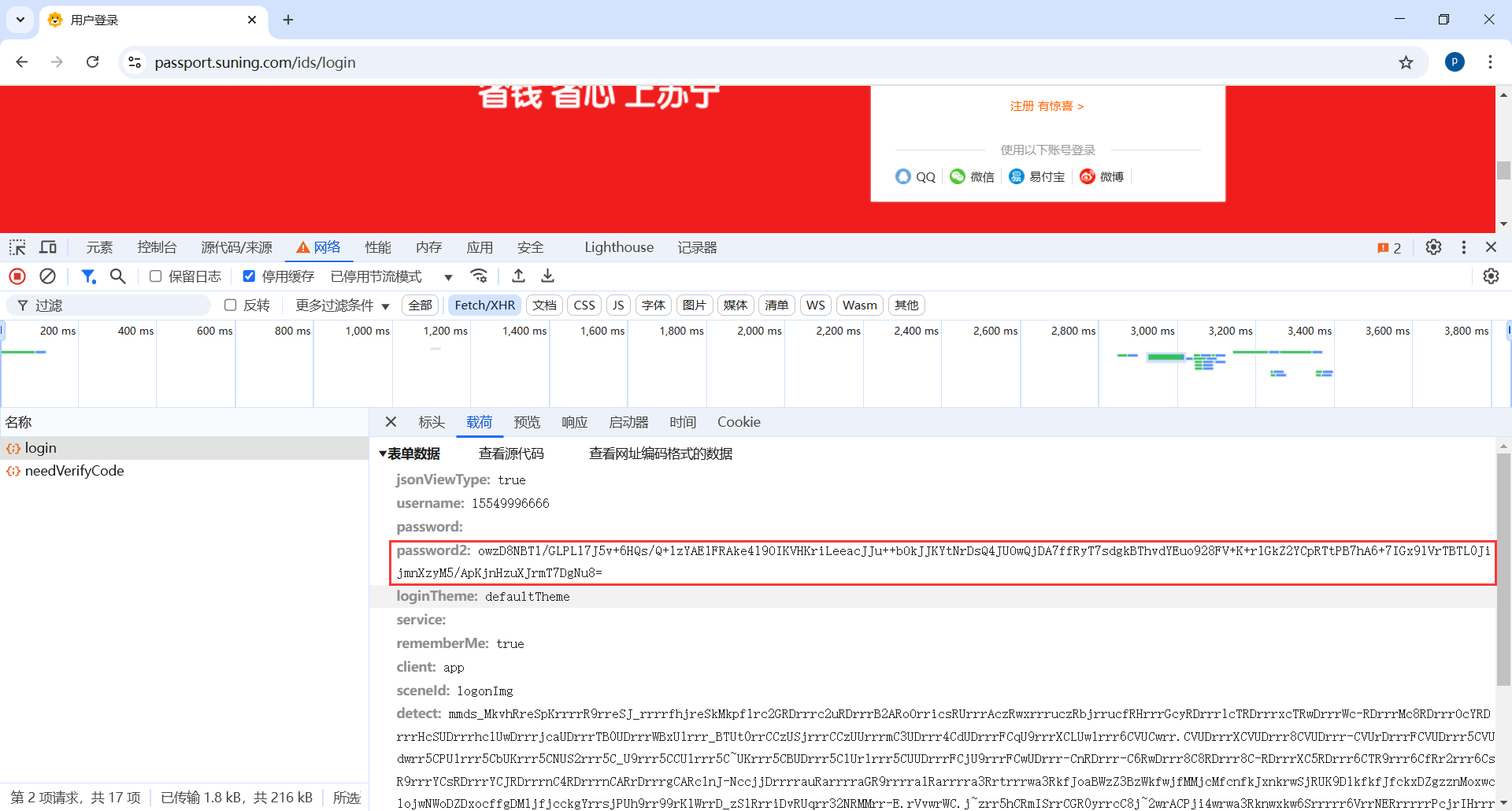Screen dimensions: 1512x811
Task: Enable the 保留日志 checkbox
Action: coord(155,276)
